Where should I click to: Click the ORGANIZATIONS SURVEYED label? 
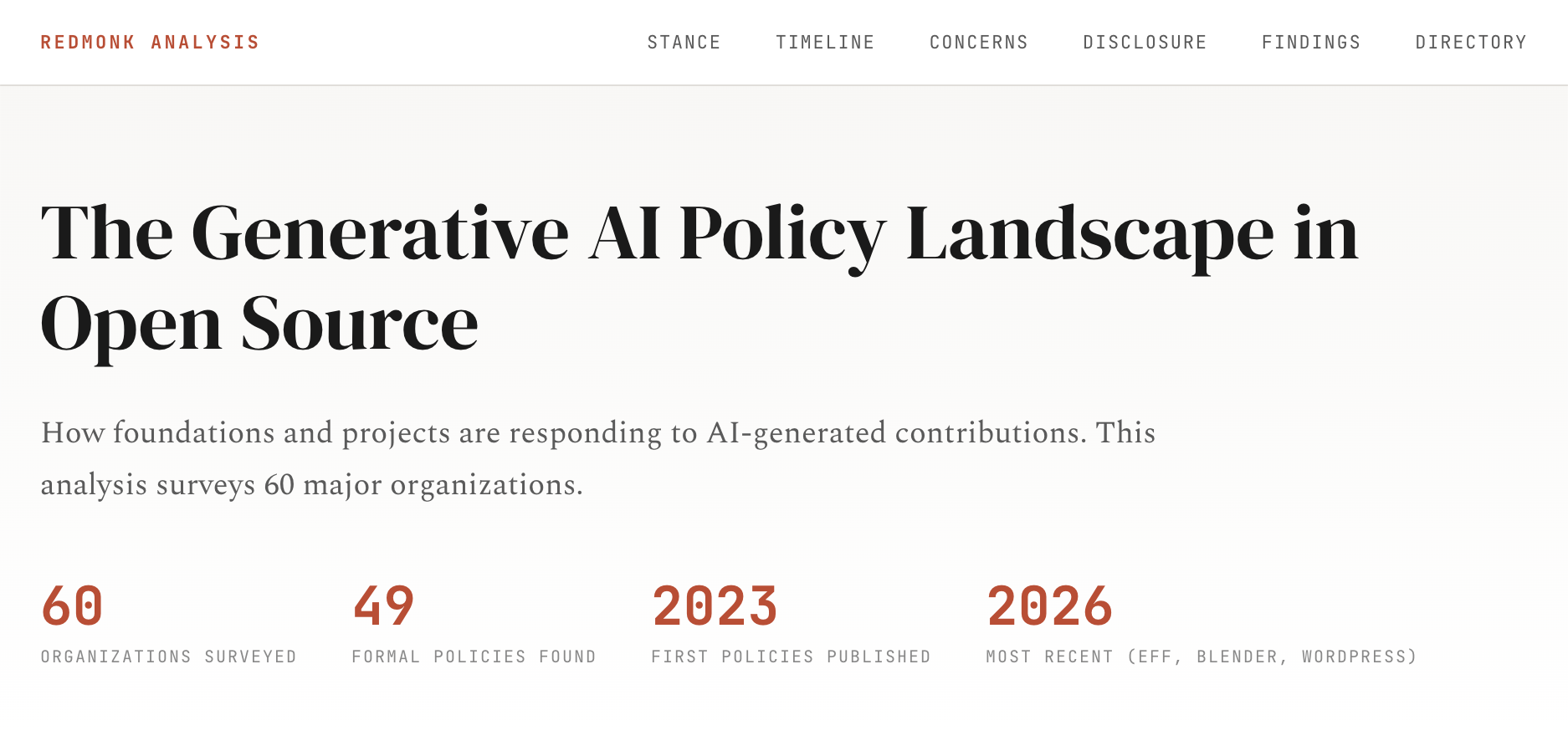click(x=167, y=656)
